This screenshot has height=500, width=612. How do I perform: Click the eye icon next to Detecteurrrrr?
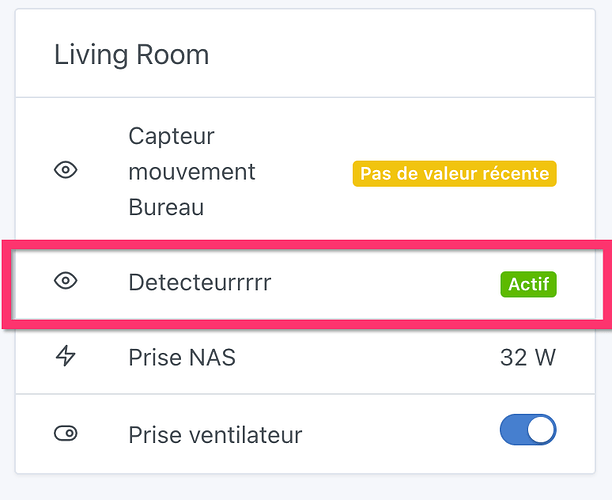pos(65,282)
